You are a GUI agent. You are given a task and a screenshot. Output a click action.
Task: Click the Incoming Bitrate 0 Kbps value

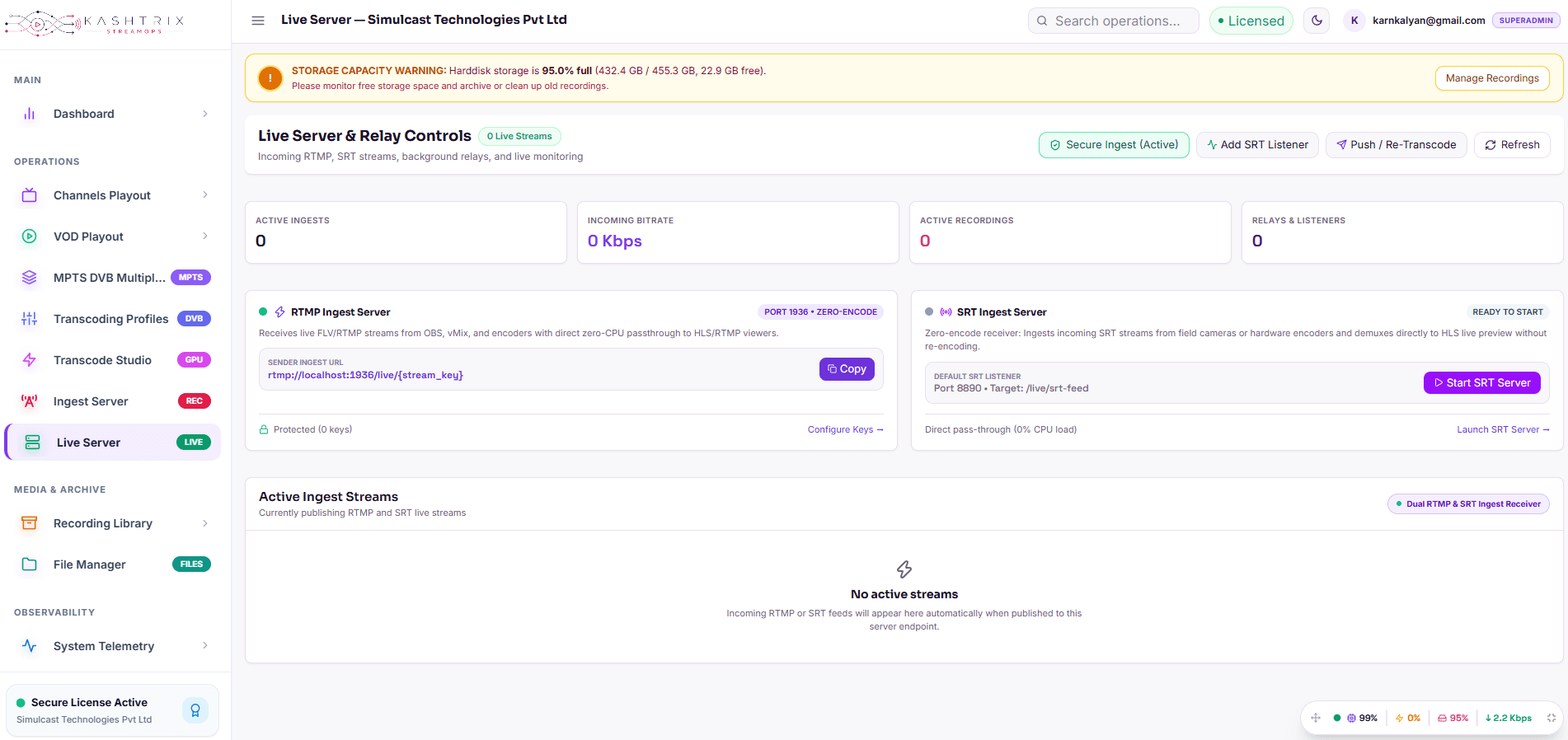tap(614, 241)
